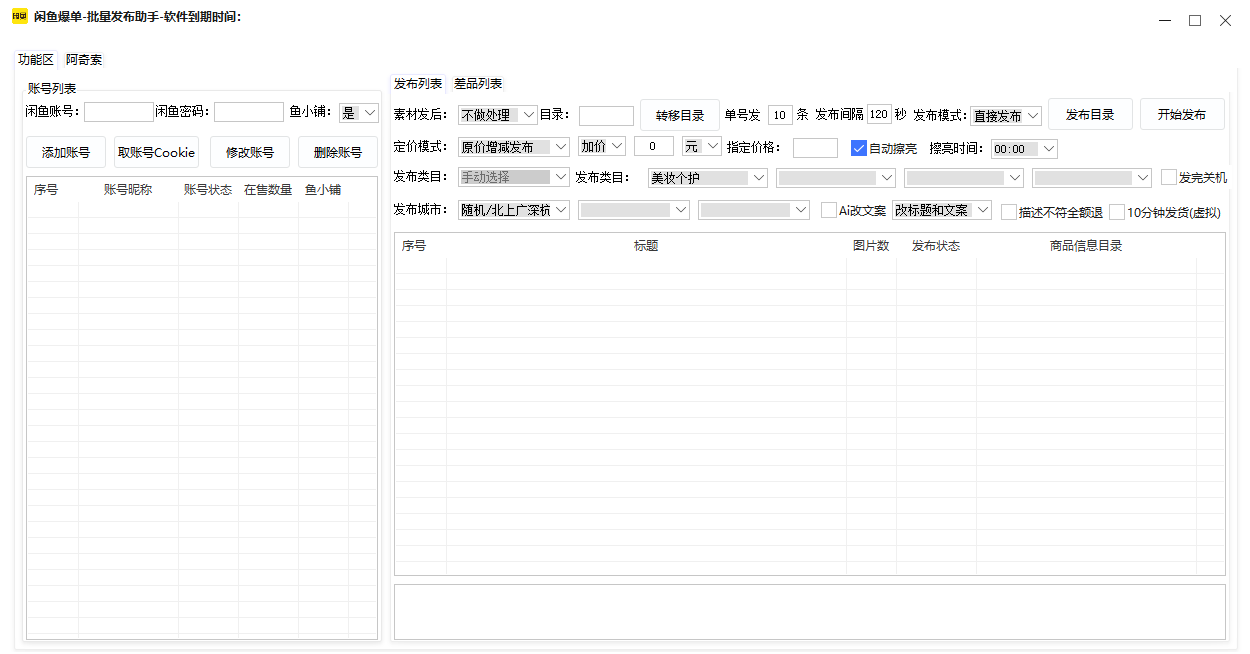Maximize the window using the title bar button
This screenshot has width=1250, height=654.
point(1194,20)
